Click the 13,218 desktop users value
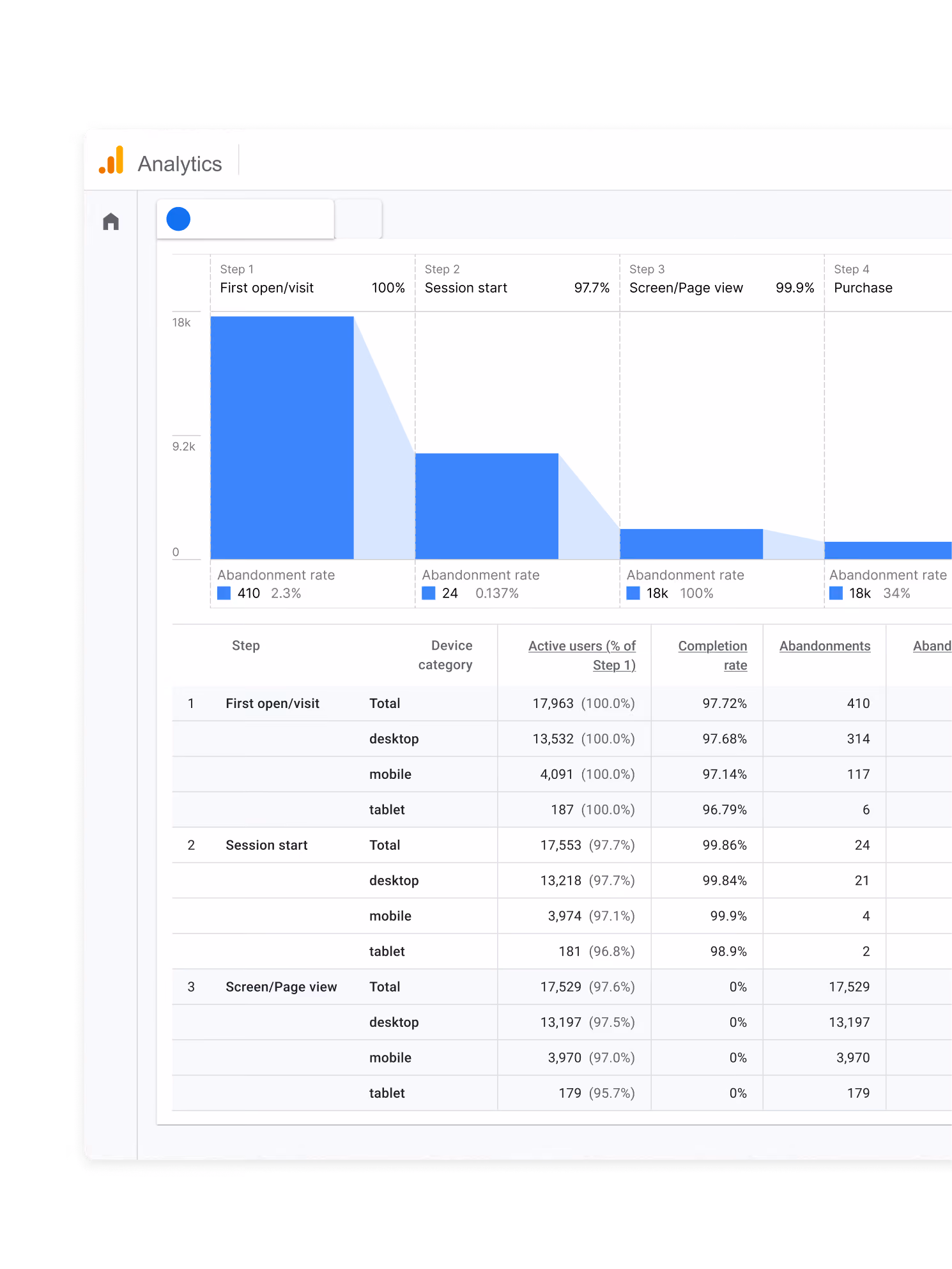Viewport: 952px width, 1269px height. [560, 881]
